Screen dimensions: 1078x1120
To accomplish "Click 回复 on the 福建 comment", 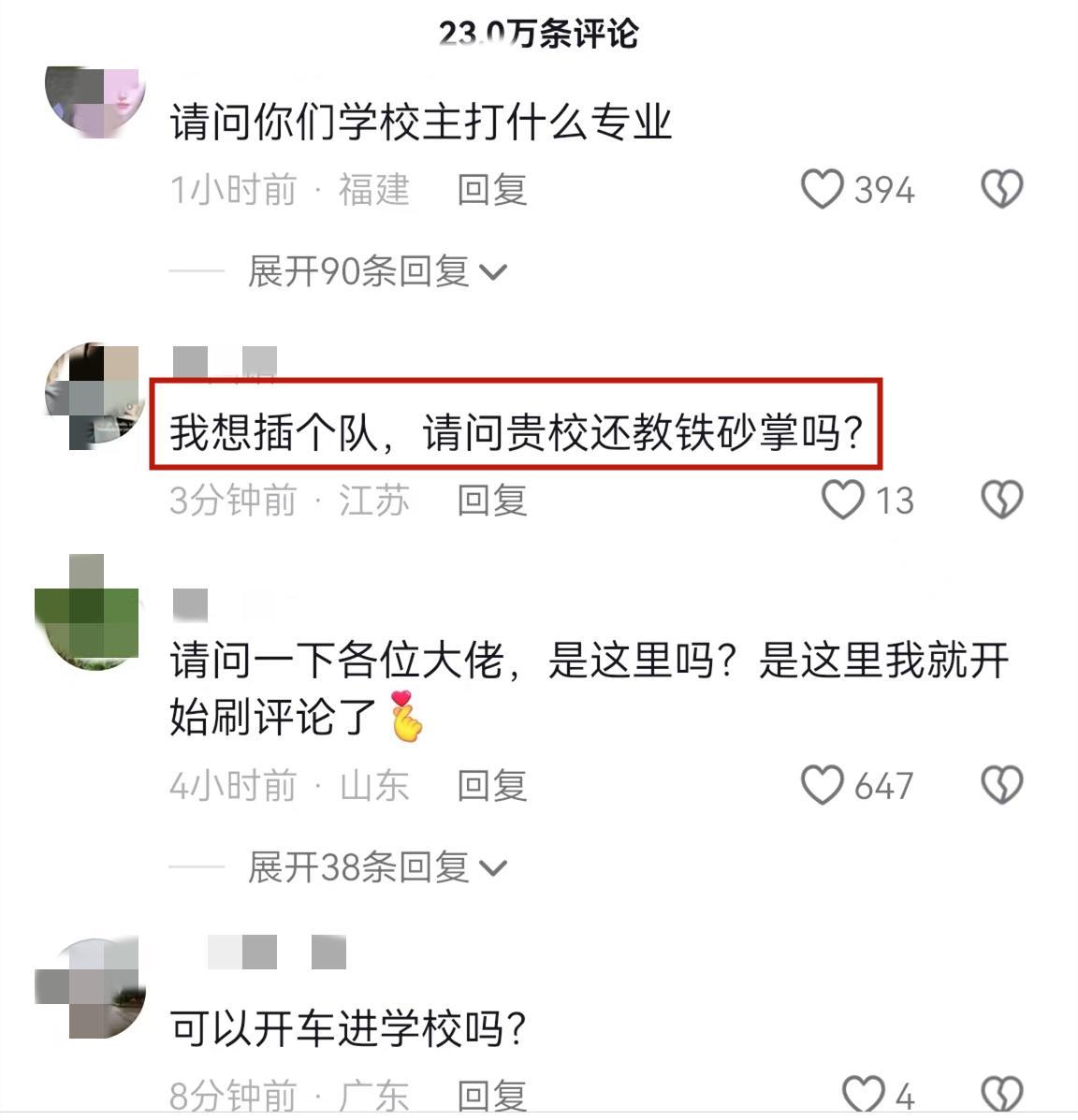I will point(492,190).
